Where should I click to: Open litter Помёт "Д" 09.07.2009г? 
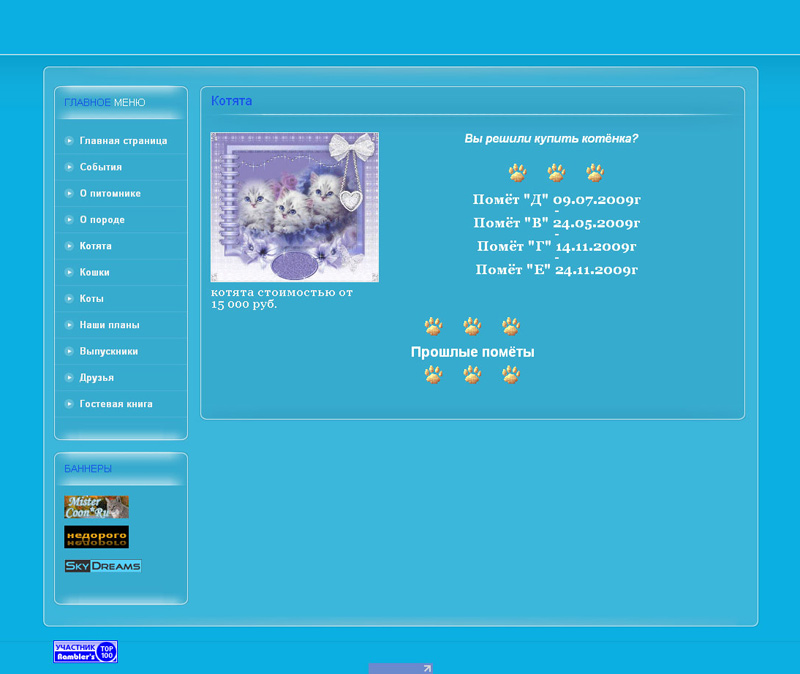(557, 199)
